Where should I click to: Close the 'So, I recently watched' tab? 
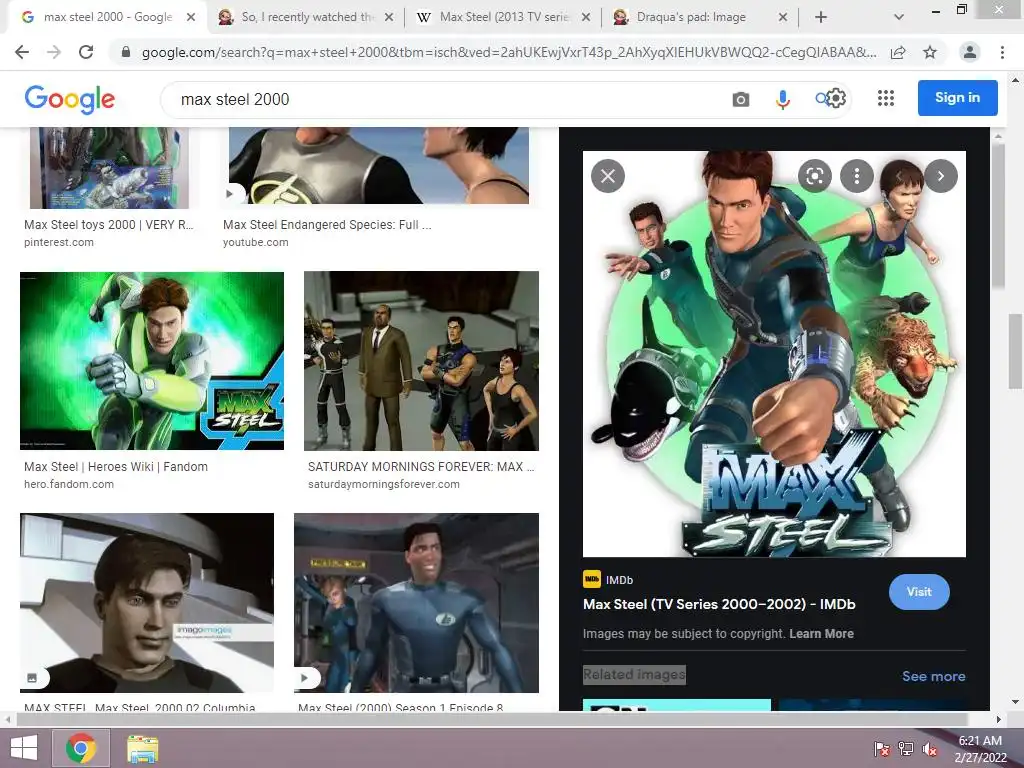point(389,18)
